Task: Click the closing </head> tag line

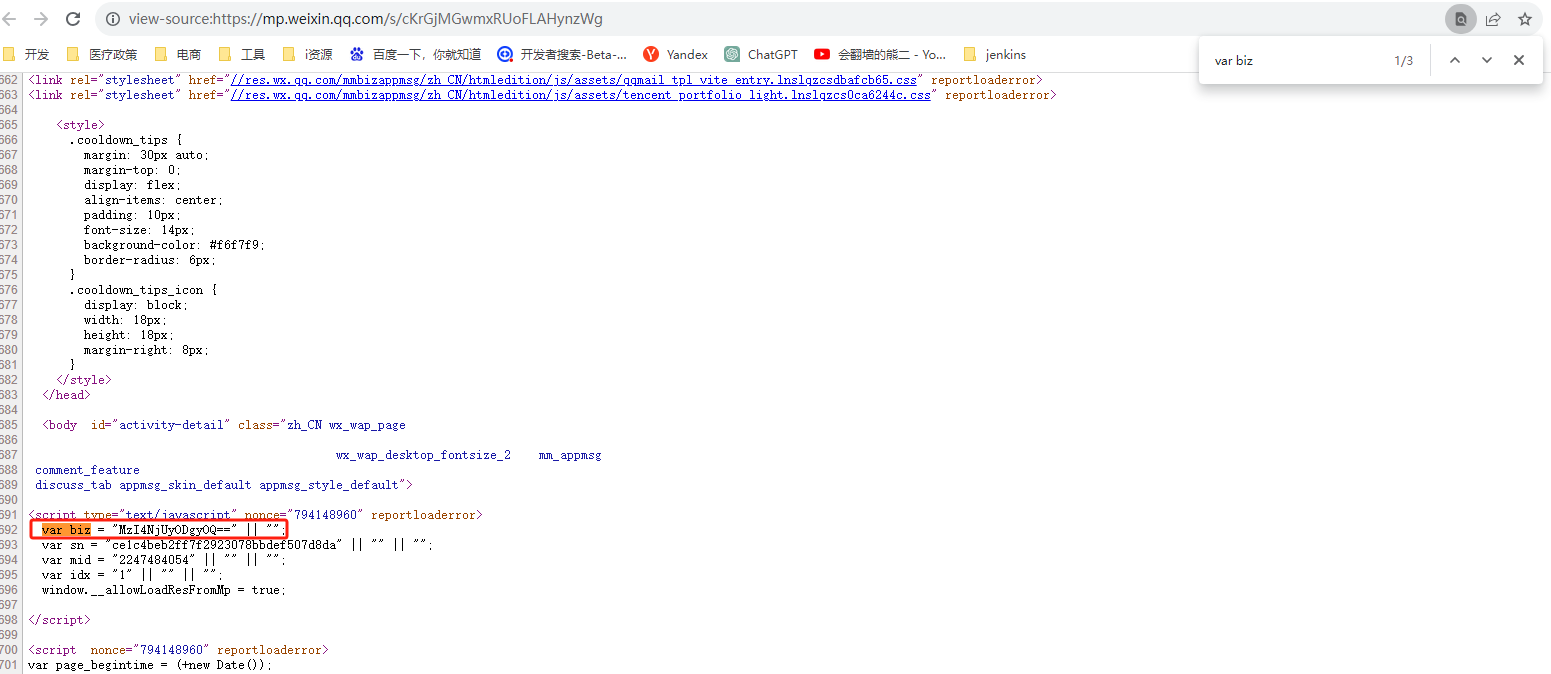Action: (66, 395)
